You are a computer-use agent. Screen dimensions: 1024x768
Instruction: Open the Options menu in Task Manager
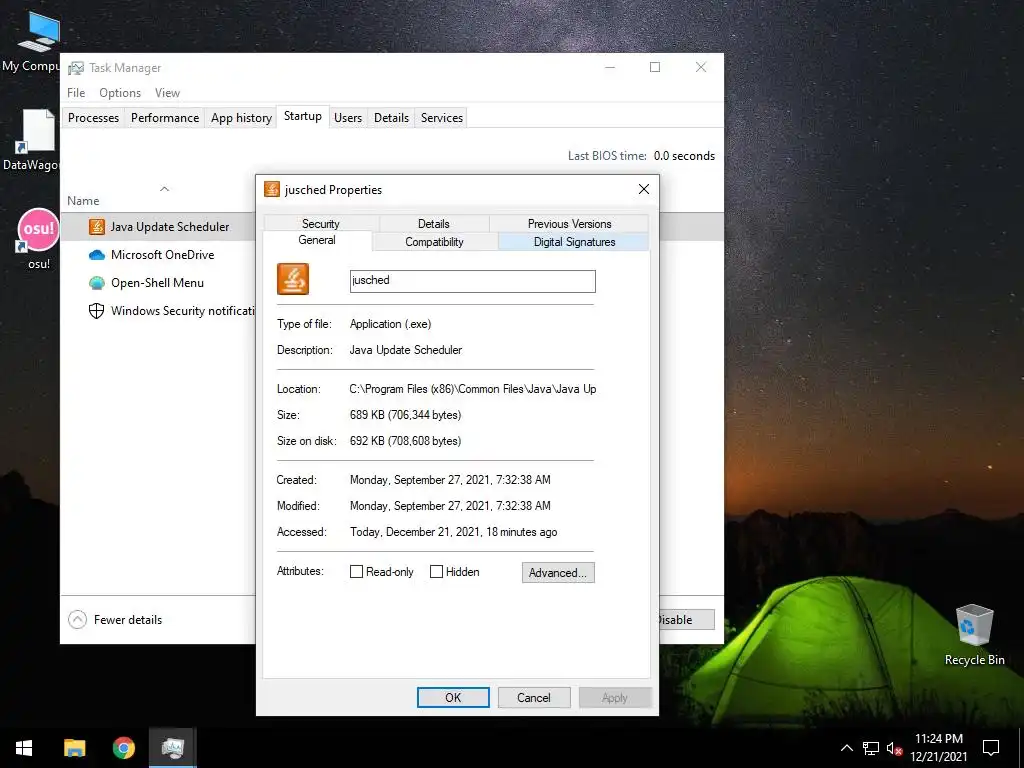point(120,93)
